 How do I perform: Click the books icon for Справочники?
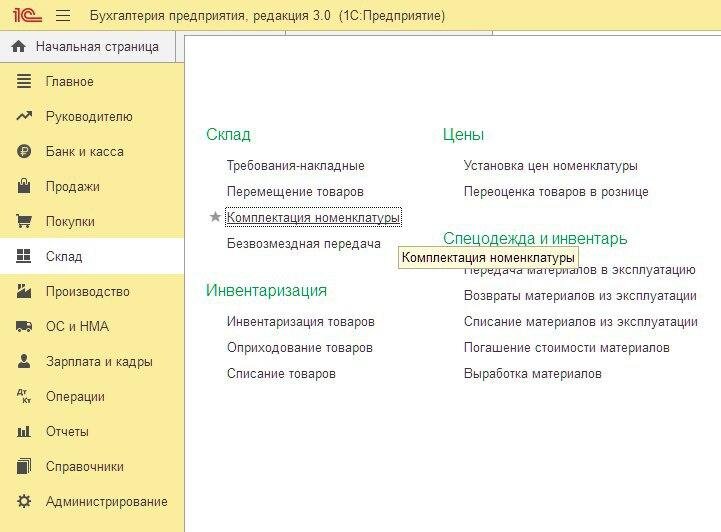[x=24, y=466]
